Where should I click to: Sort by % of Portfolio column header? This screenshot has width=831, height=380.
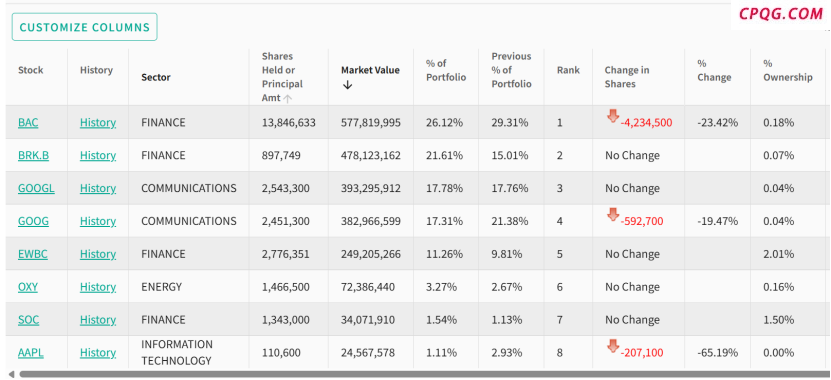tap(446, 70)
